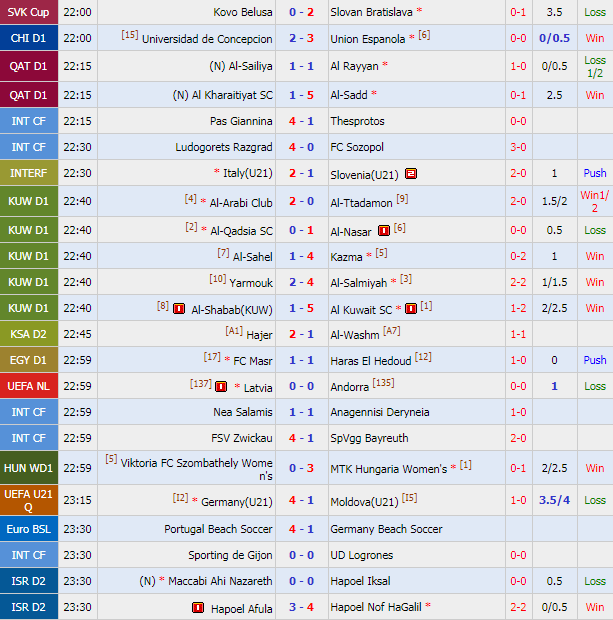613x620 pixels.
Task: Click the 3.5/4 handicap for Germany(U21) match
Action: click(554, 500)
